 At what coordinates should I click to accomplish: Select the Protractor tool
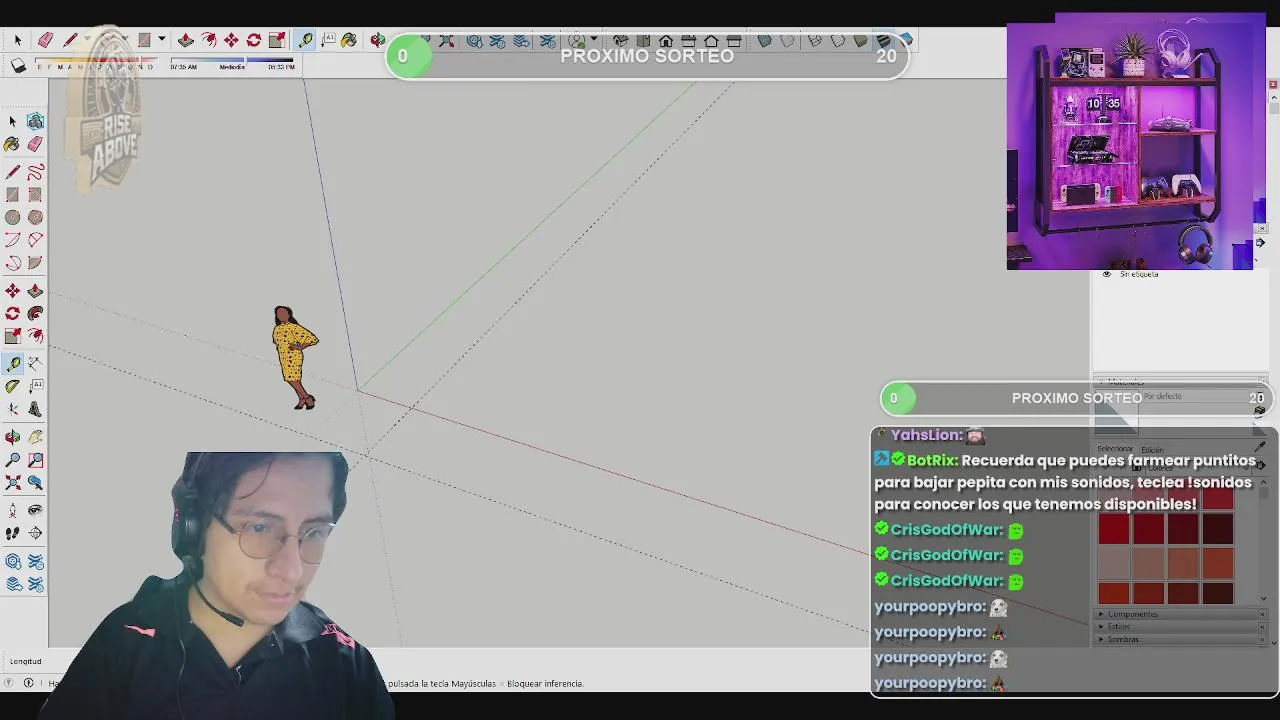pos(13,386)
